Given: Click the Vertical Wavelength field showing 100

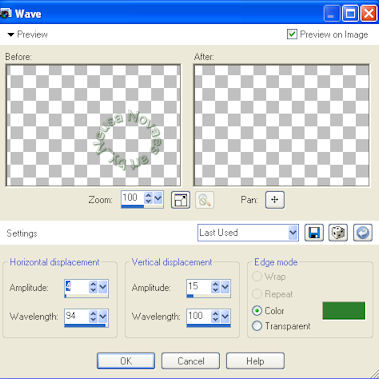Looking at the screenshot, I should pos(199,316).
